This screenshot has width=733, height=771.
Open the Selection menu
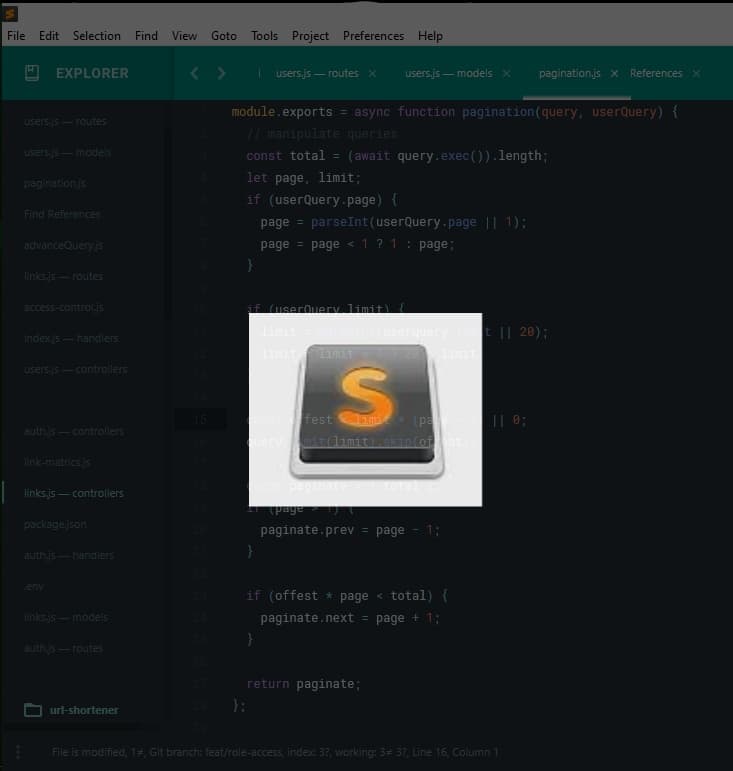pyautogui.click(x=96, y=36)
